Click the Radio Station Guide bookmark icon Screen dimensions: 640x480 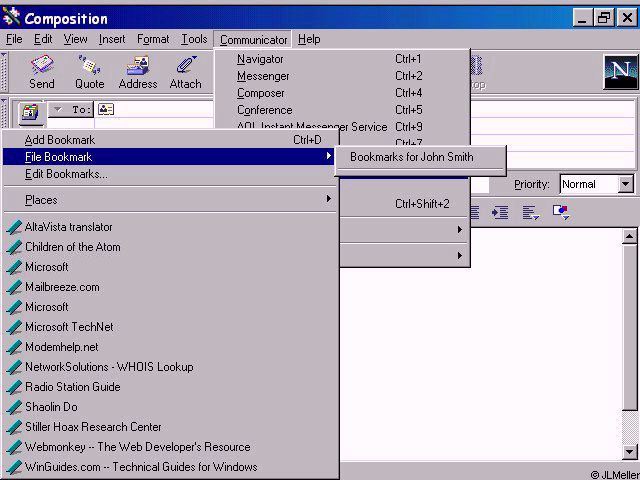click(14, 387)
